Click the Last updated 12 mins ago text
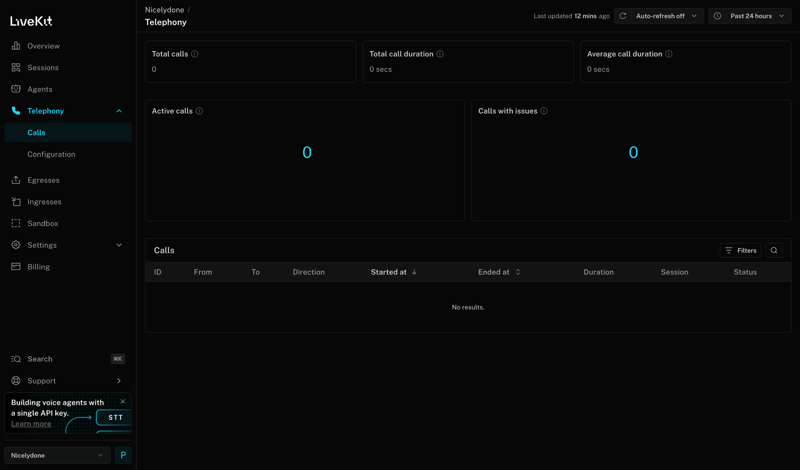This screenshot has width=800, height=470. pyautogui.click(x=571, y=16)
